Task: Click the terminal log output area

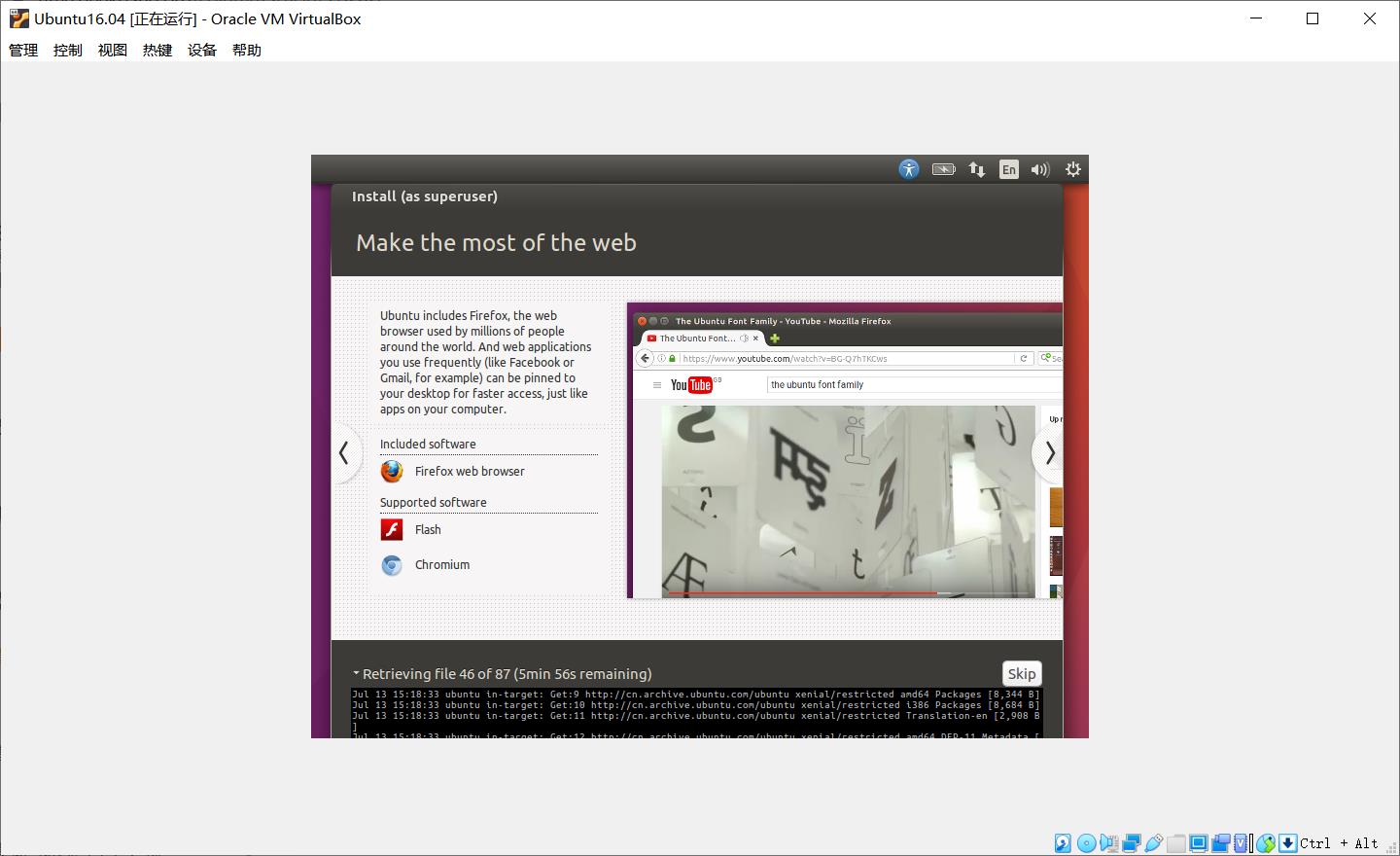Action: click(x=696, y=713)
